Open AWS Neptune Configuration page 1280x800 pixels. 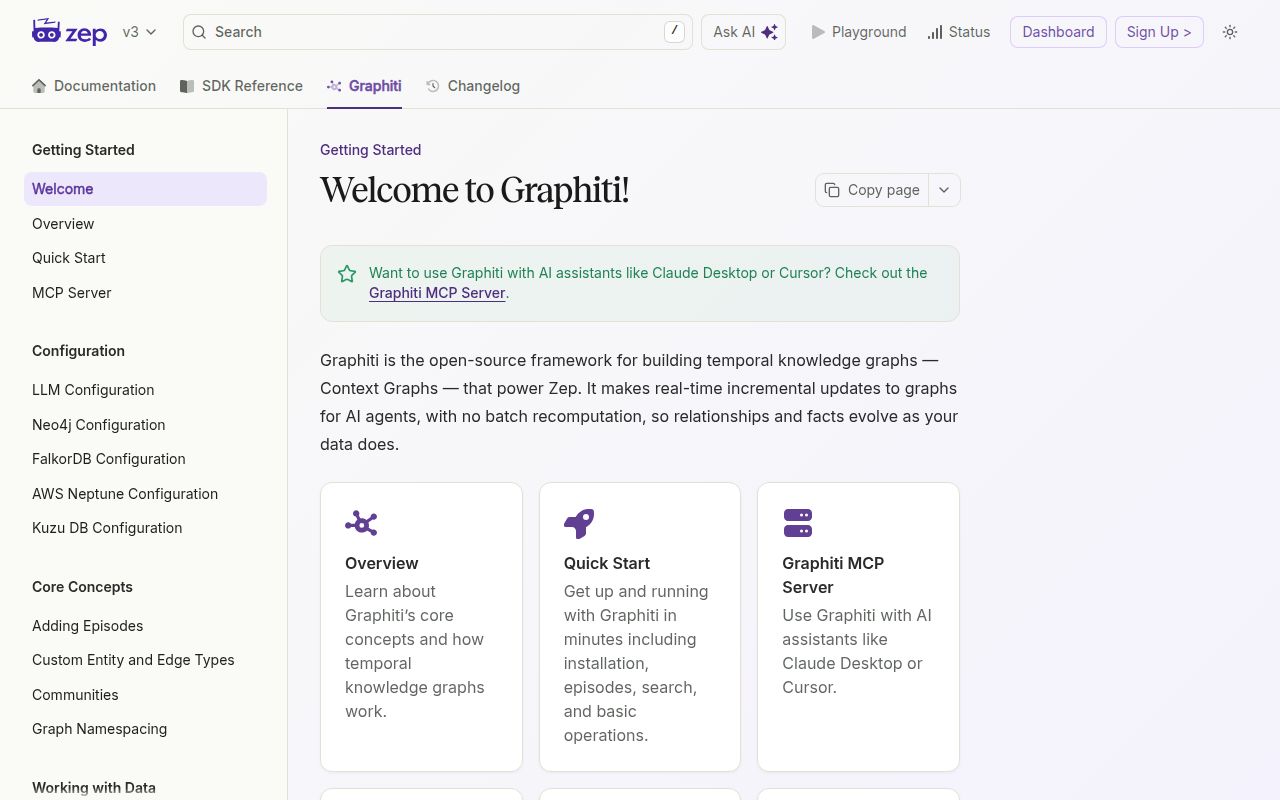click(145, 494)
